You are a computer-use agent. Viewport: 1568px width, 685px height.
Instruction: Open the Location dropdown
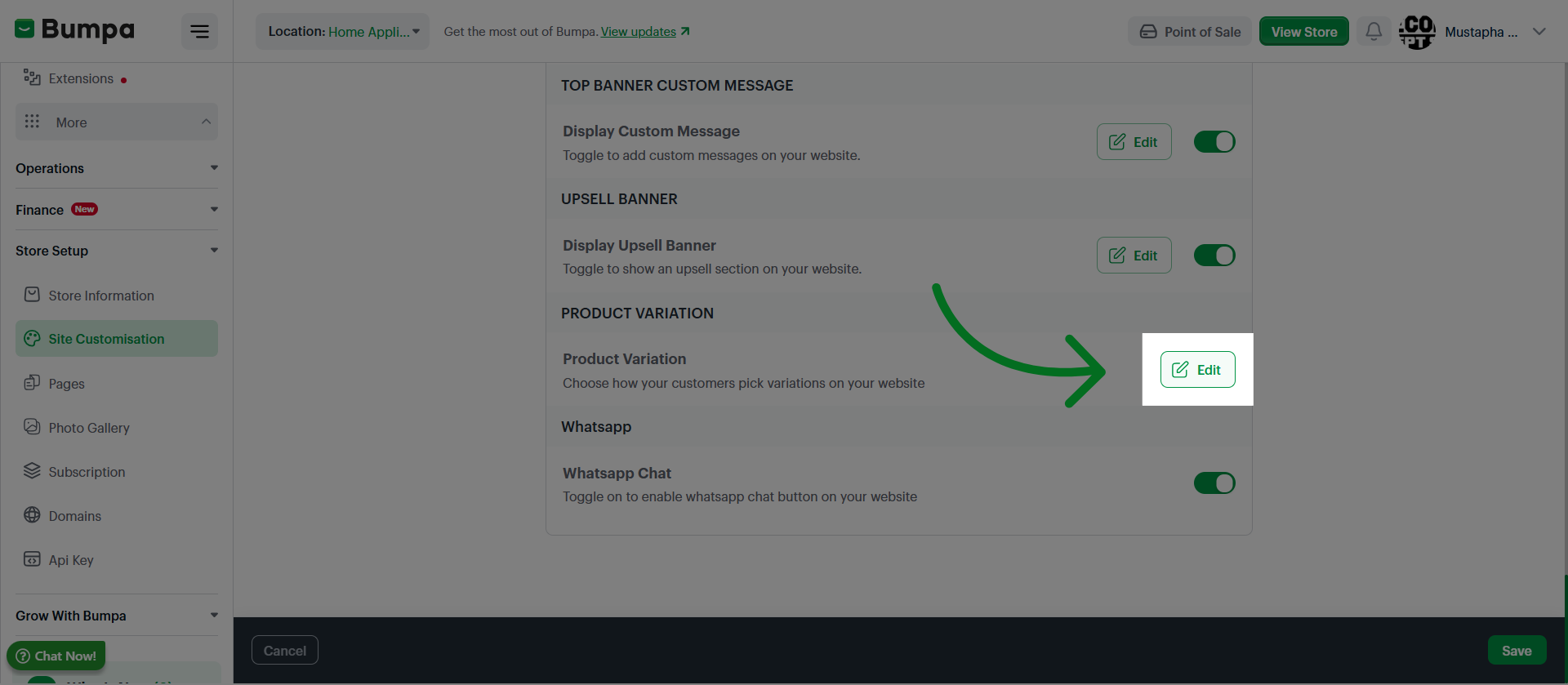(x=343, y=32)
